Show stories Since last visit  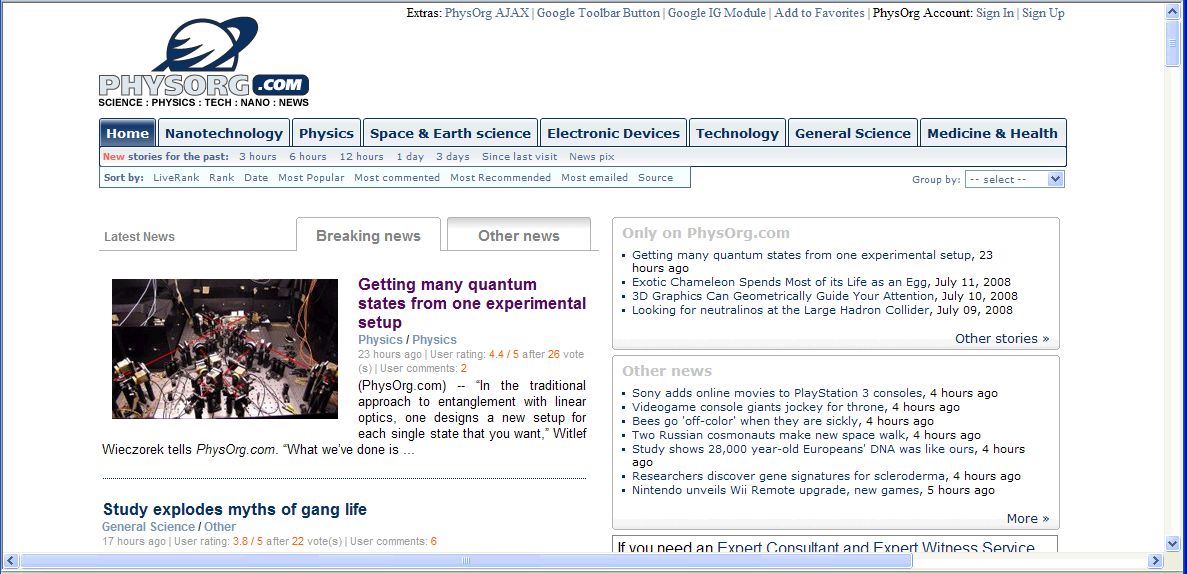[x=519, y=157]
